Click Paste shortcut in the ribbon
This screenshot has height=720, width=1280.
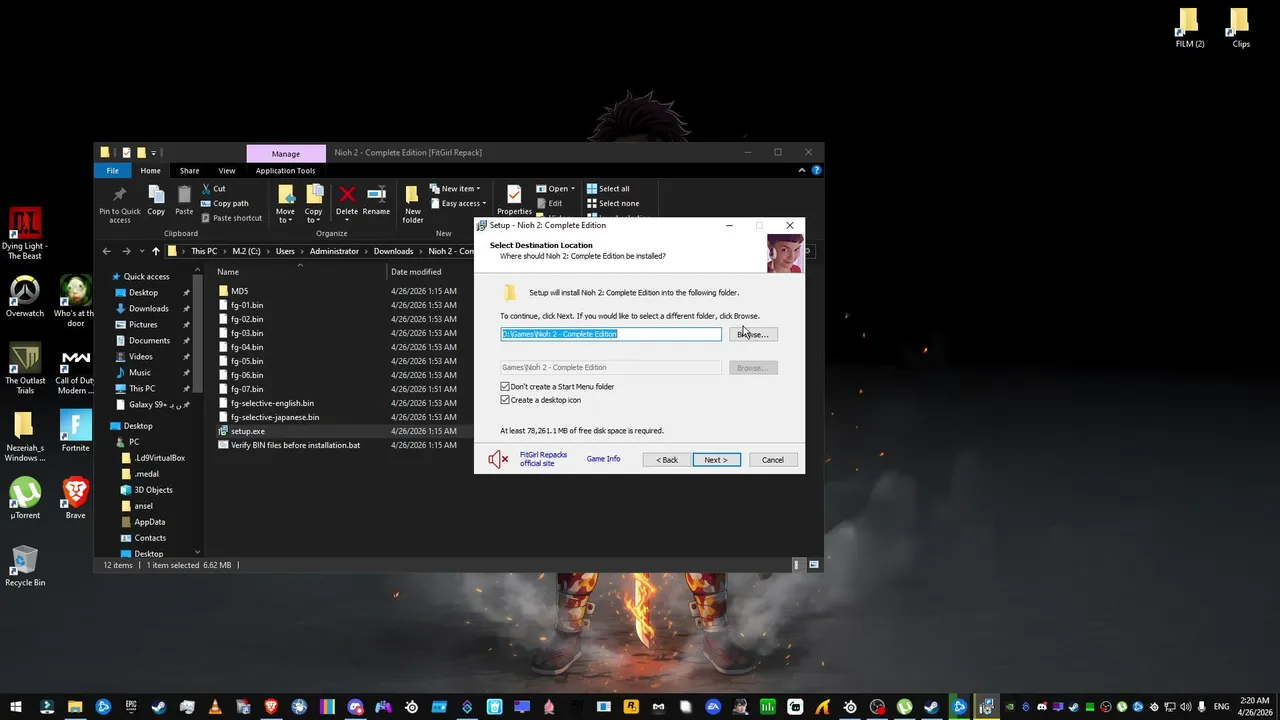coord(231,218)
